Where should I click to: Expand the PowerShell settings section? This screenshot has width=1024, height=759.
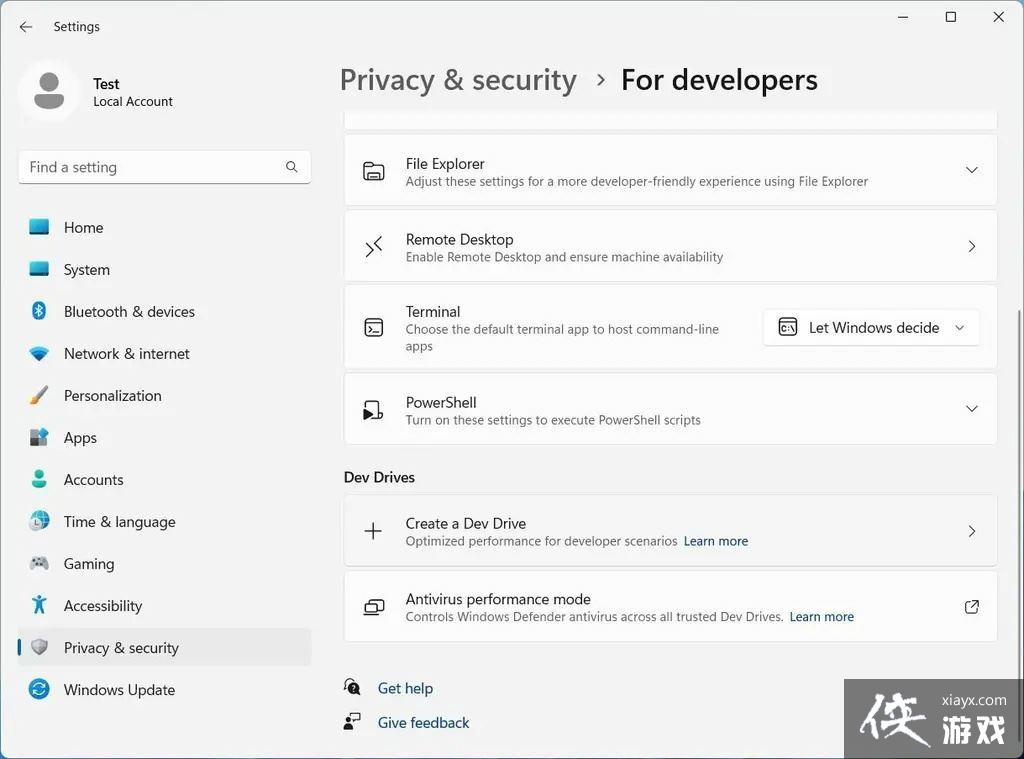coord(971,408)
